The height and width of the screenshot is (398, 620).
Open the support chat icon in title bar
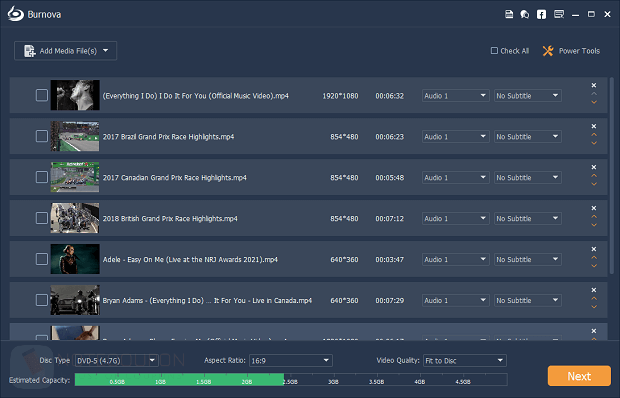click(x=525, y=15)
